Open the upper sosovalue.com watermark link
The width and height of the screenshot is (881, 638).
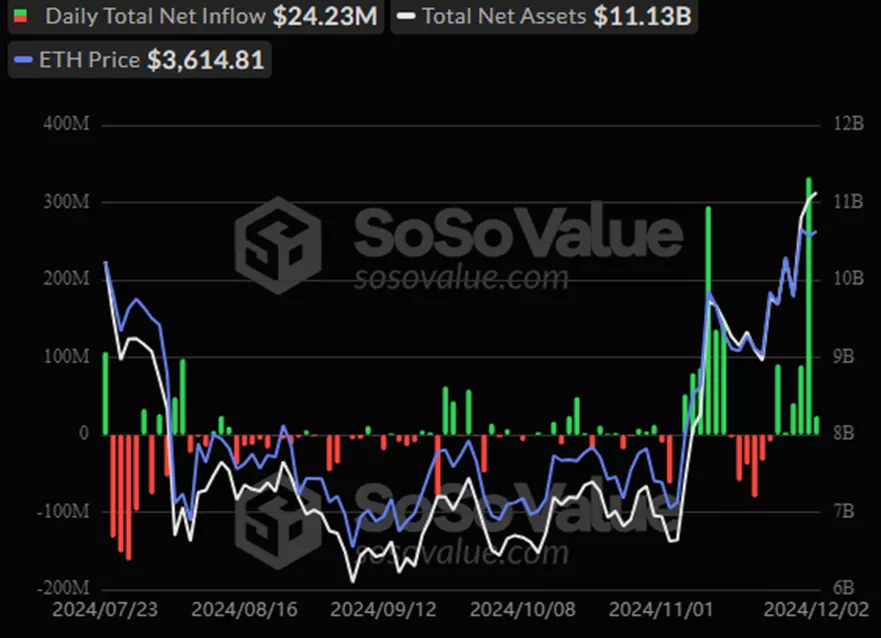coord(461,276)
